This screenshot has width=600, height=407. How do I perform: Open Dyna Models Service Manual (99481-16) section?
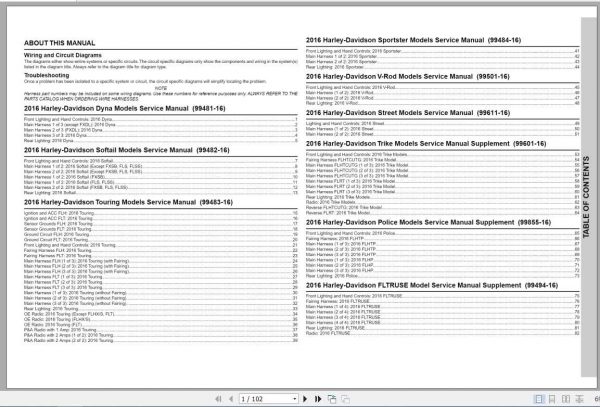125,109
